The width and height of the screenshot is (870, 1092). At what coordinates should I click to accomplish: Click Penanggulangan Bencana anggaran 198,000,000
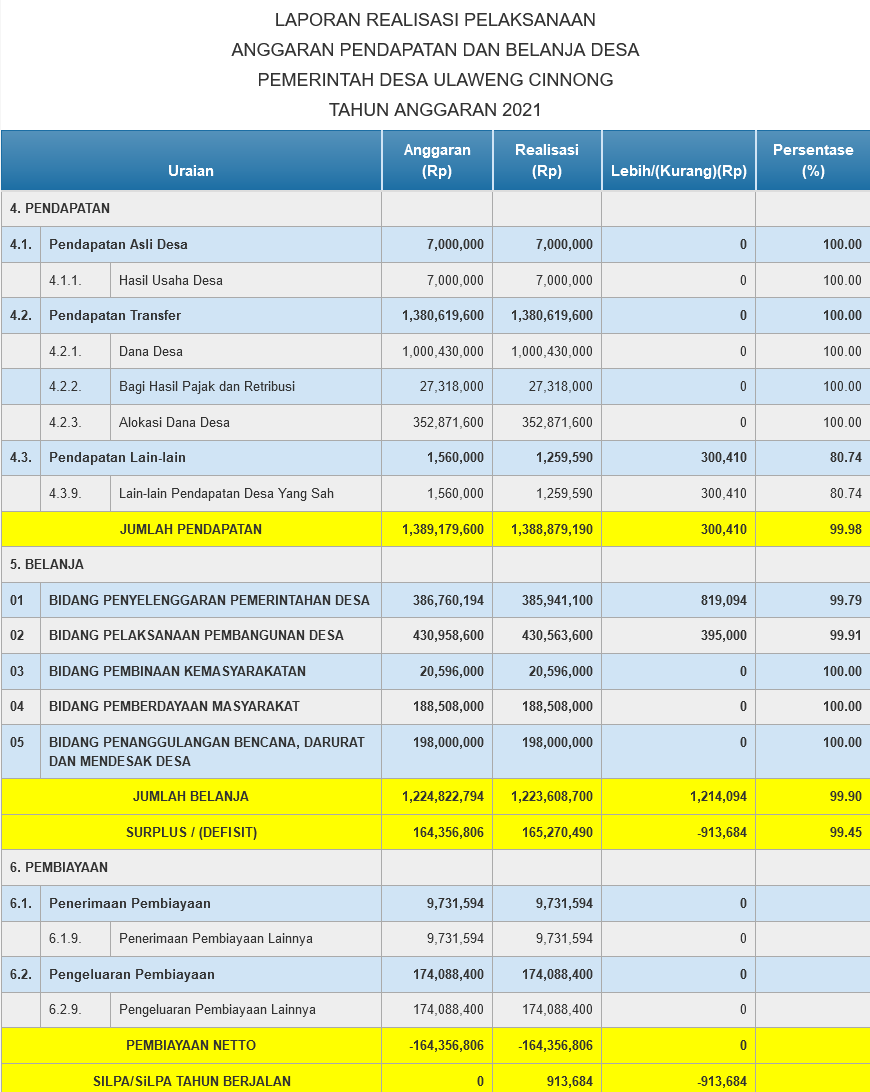448,742
